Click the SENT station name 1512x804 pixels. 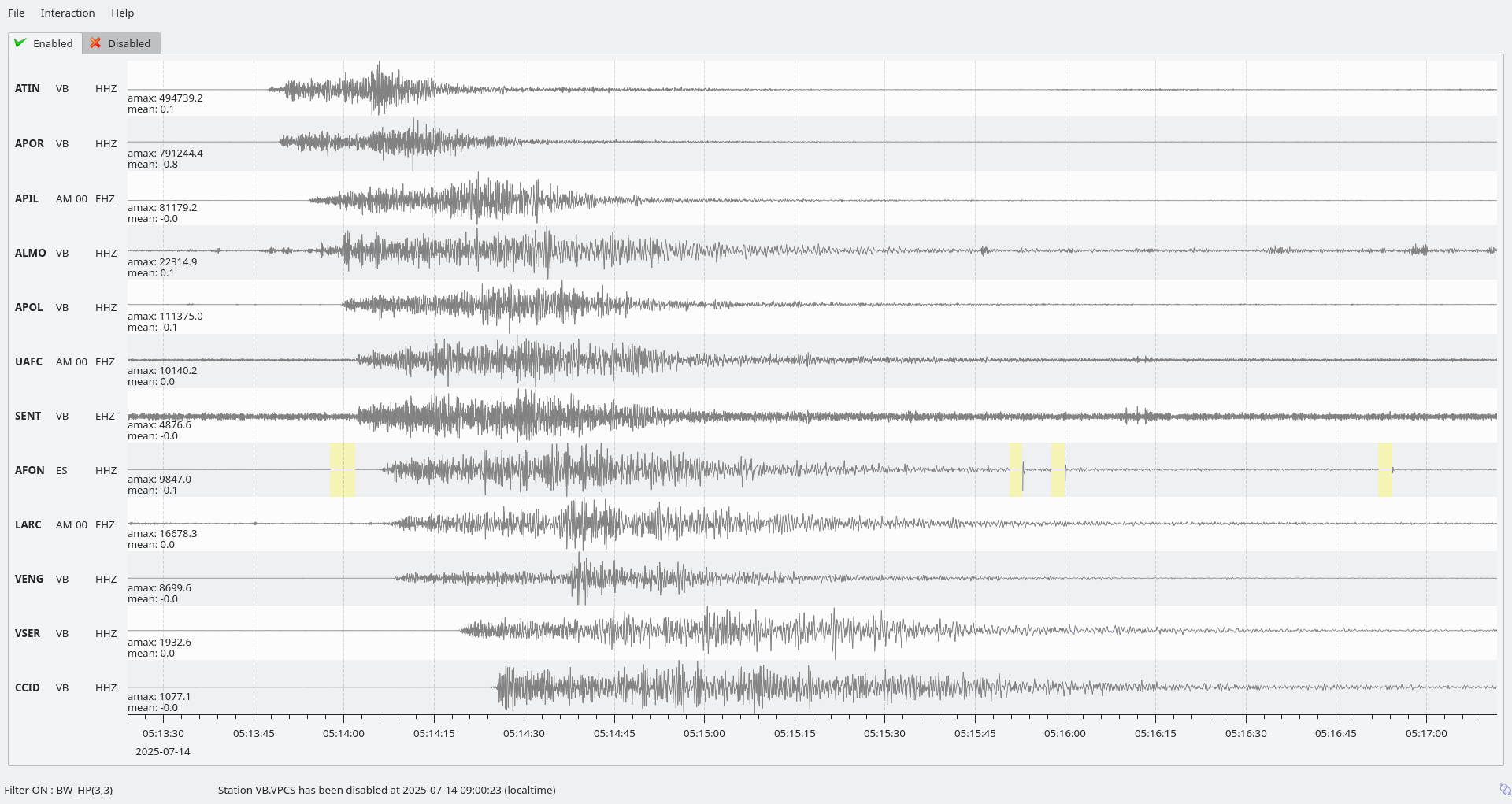pyautogui.click(x=28, y=416)
